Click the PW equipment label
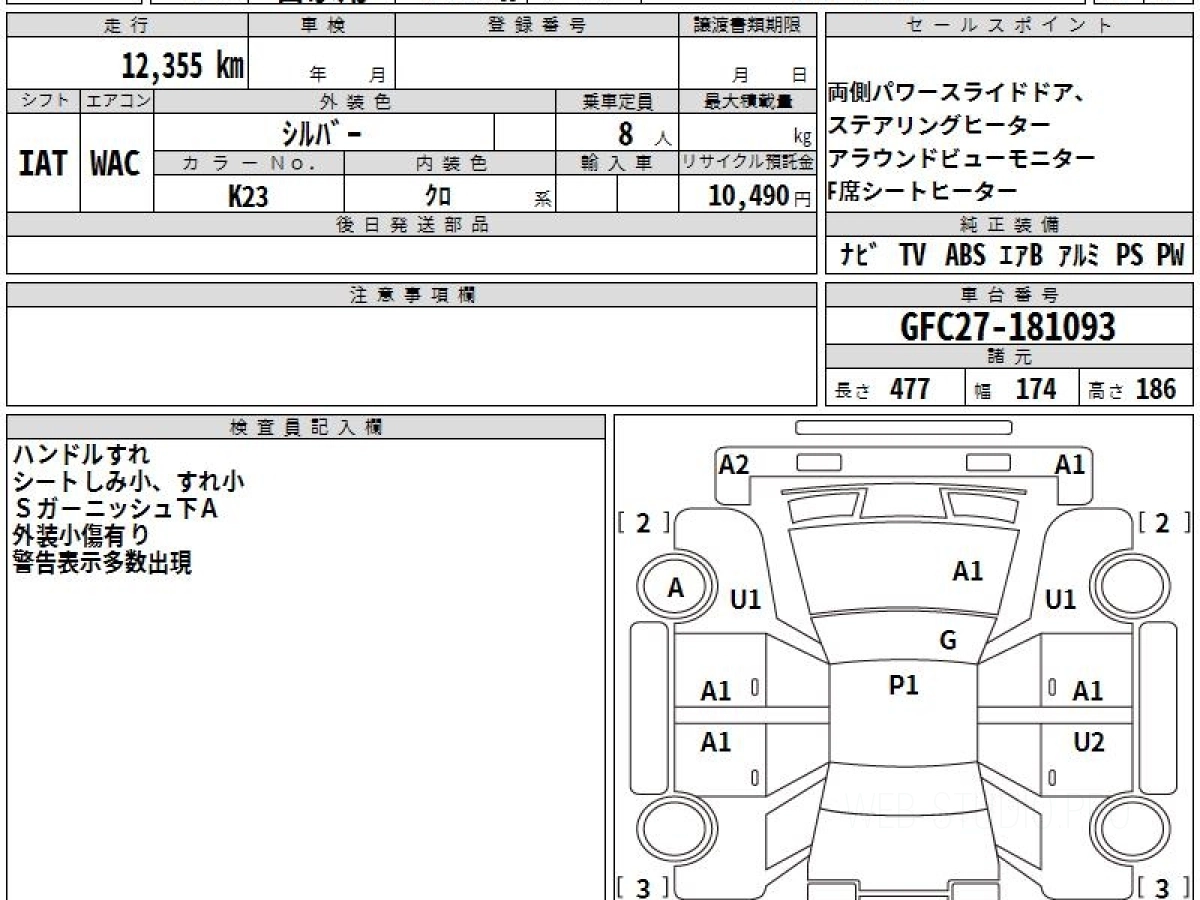 tap(1169, 256)
